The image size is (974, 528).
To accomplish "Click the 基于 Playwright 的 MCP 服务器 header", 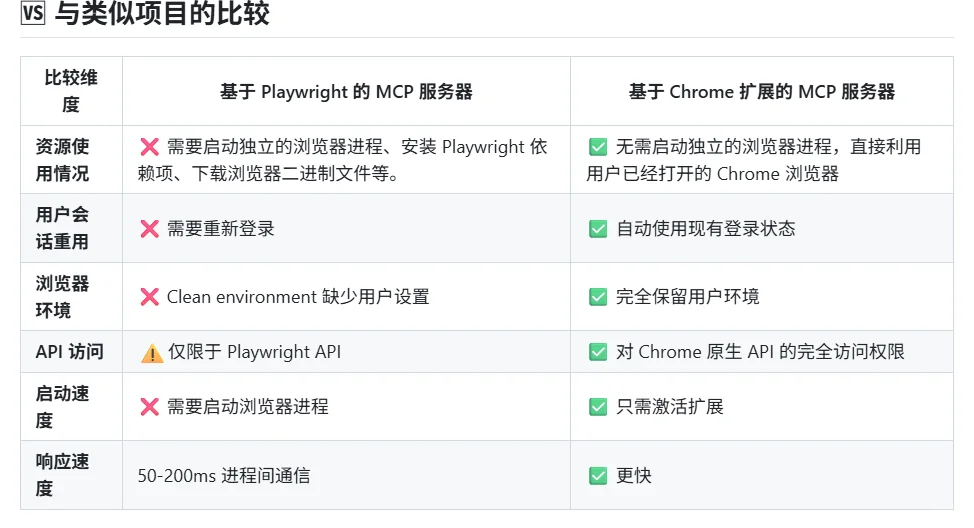I will 346,92.
